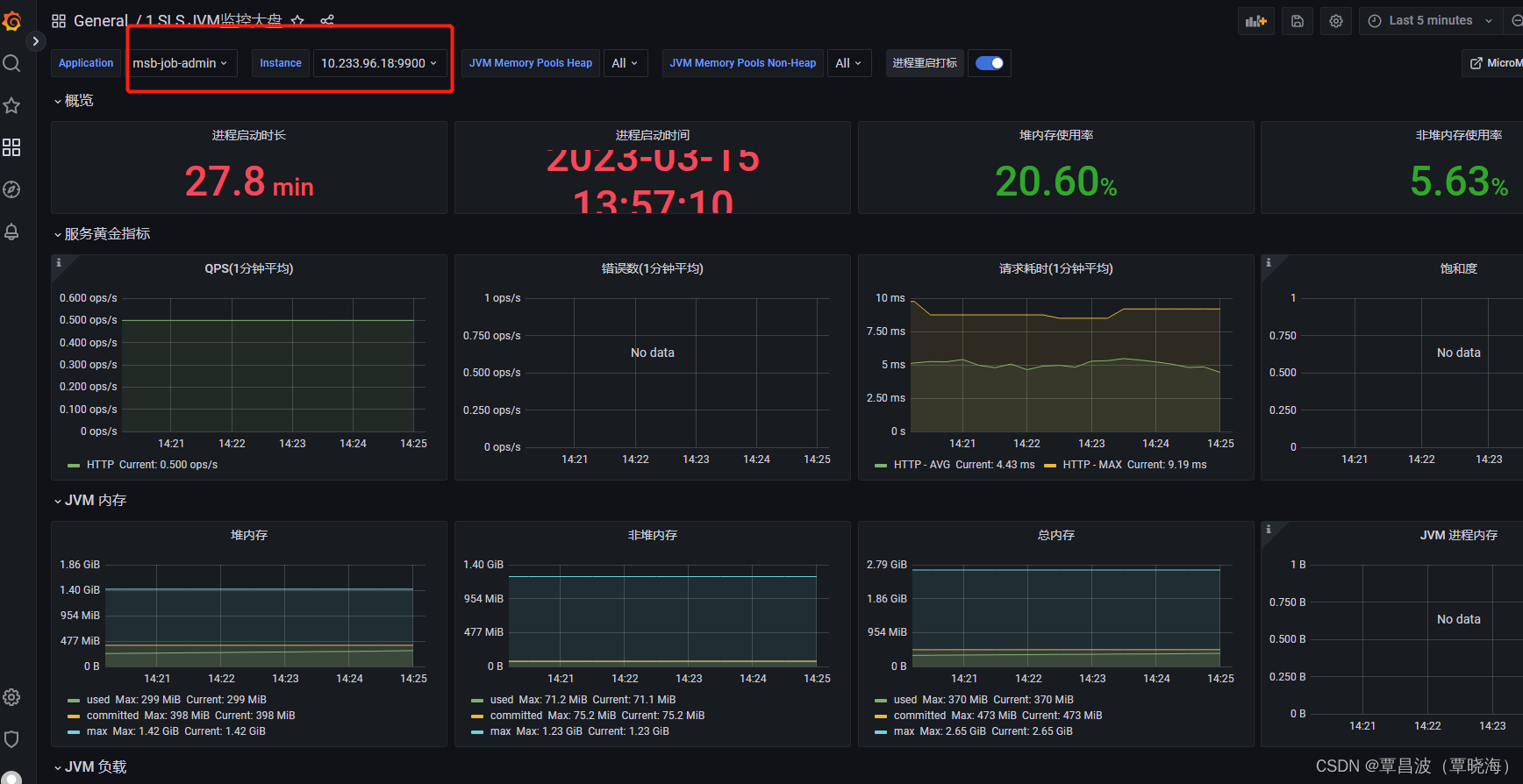Collapse the 服务黄金指标 row
The image size is (1523, 784).
pos(102,234)
